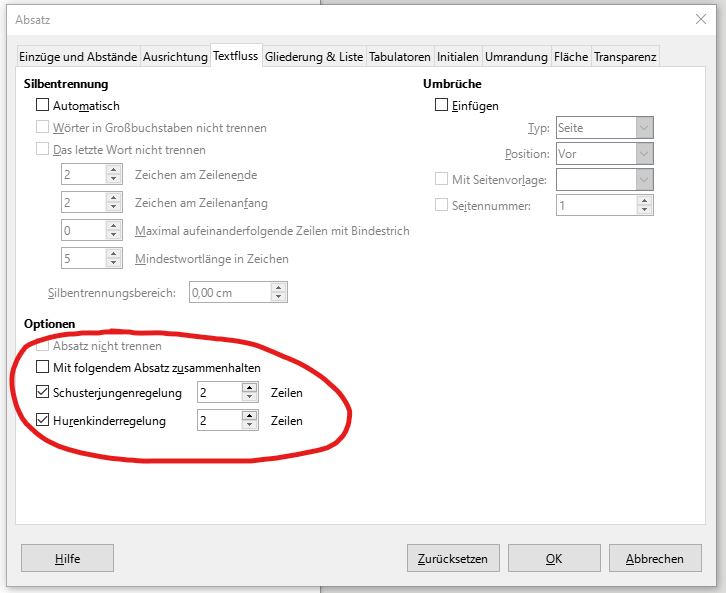Open the Mit Seitenvorlage dropdown
Screen dimensions: 726x593
[x=644, y=179]
